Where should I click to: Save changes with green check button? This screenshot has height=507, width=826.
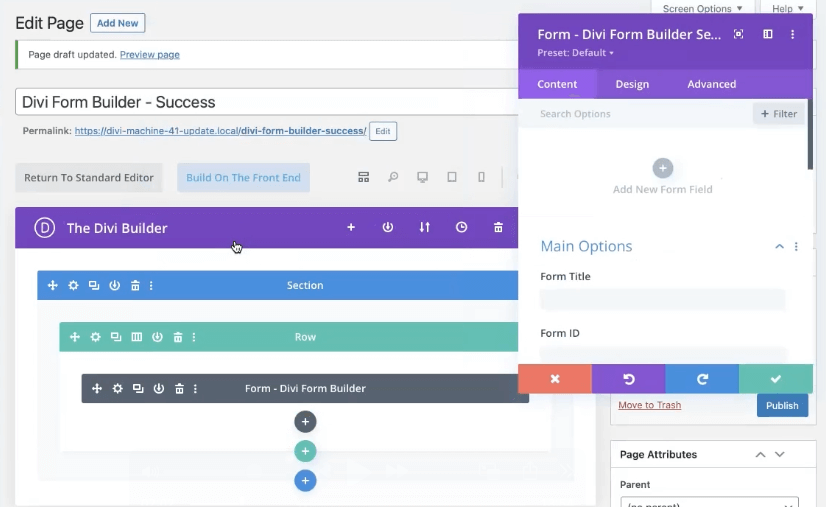pos(775,378)
